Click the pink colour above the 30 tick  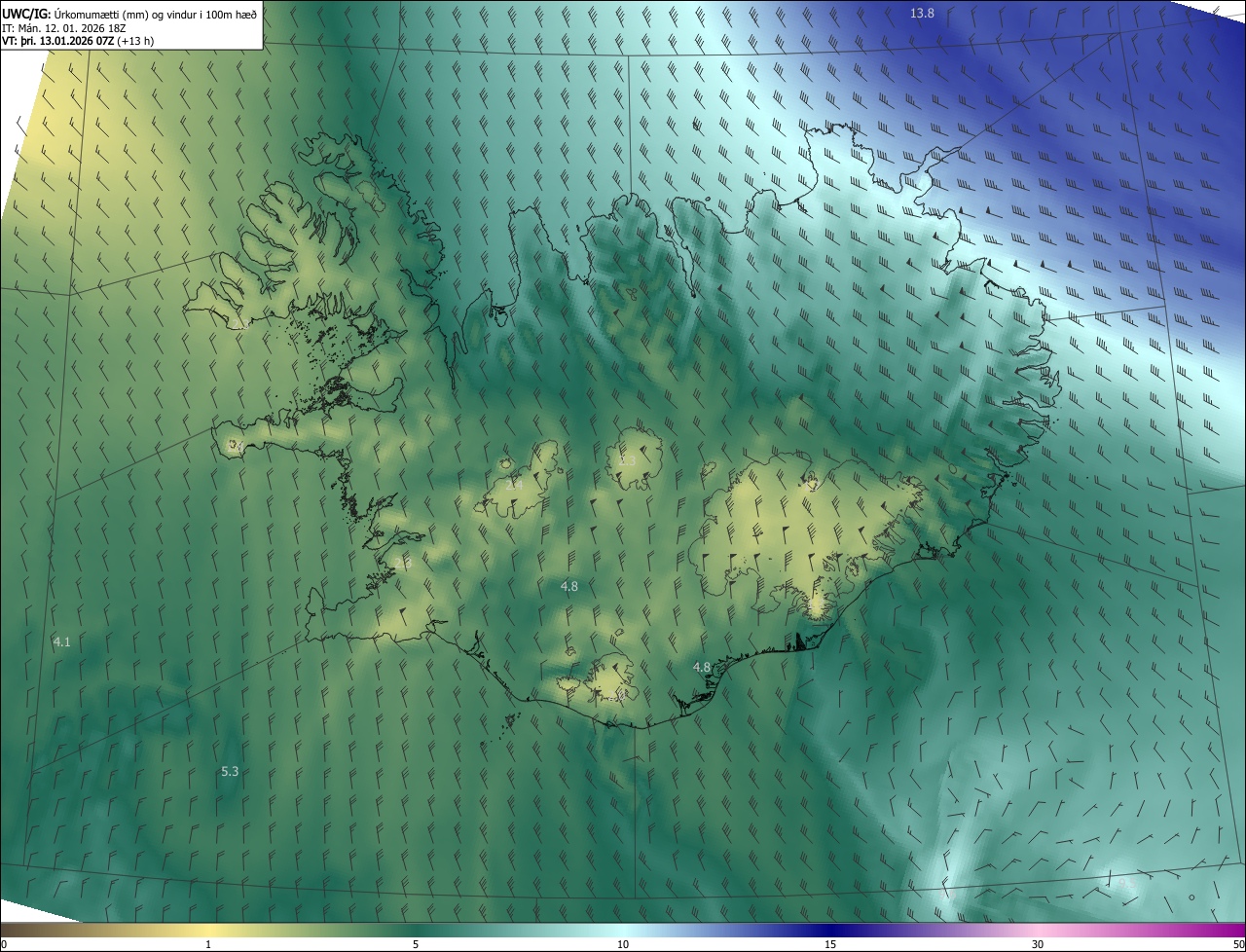[x=1038, y=930]
